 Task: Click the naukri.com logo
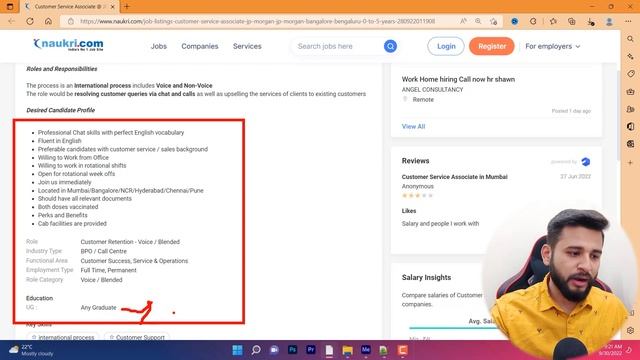[x=69, y=44]
